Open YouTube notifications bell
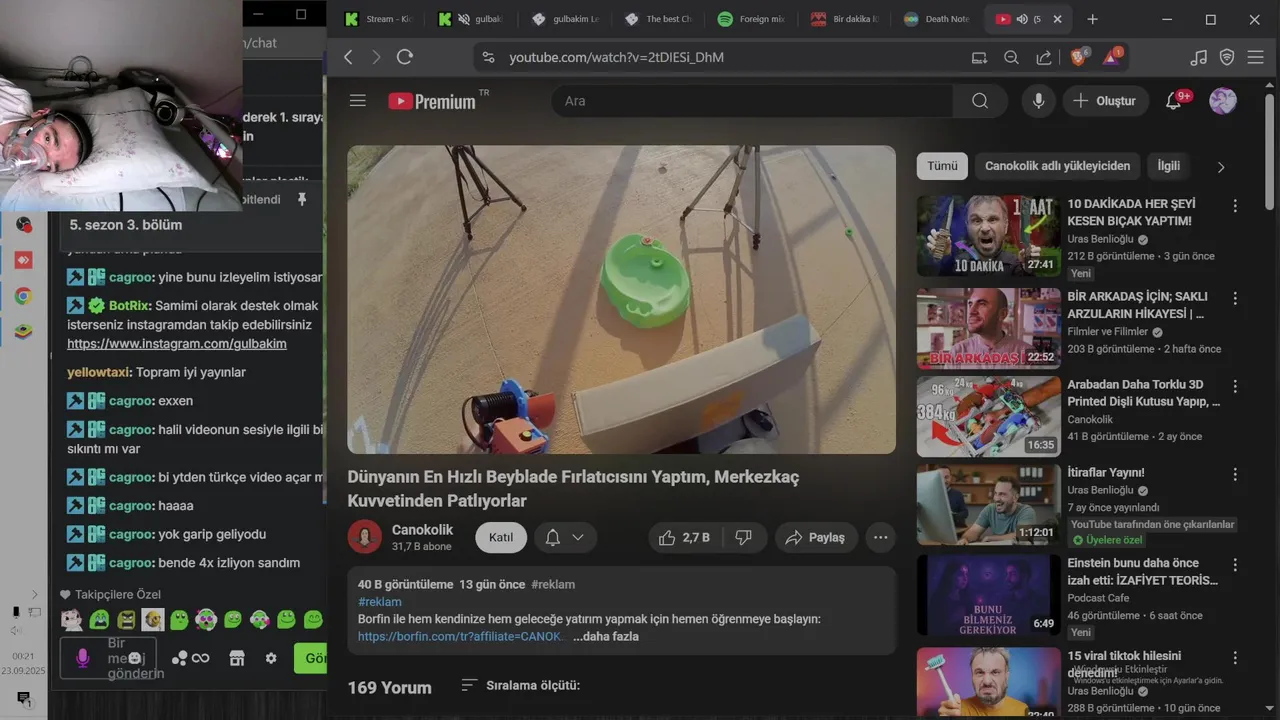The height and width of the screenshot is (720, 1280). tap(1174, 101)
